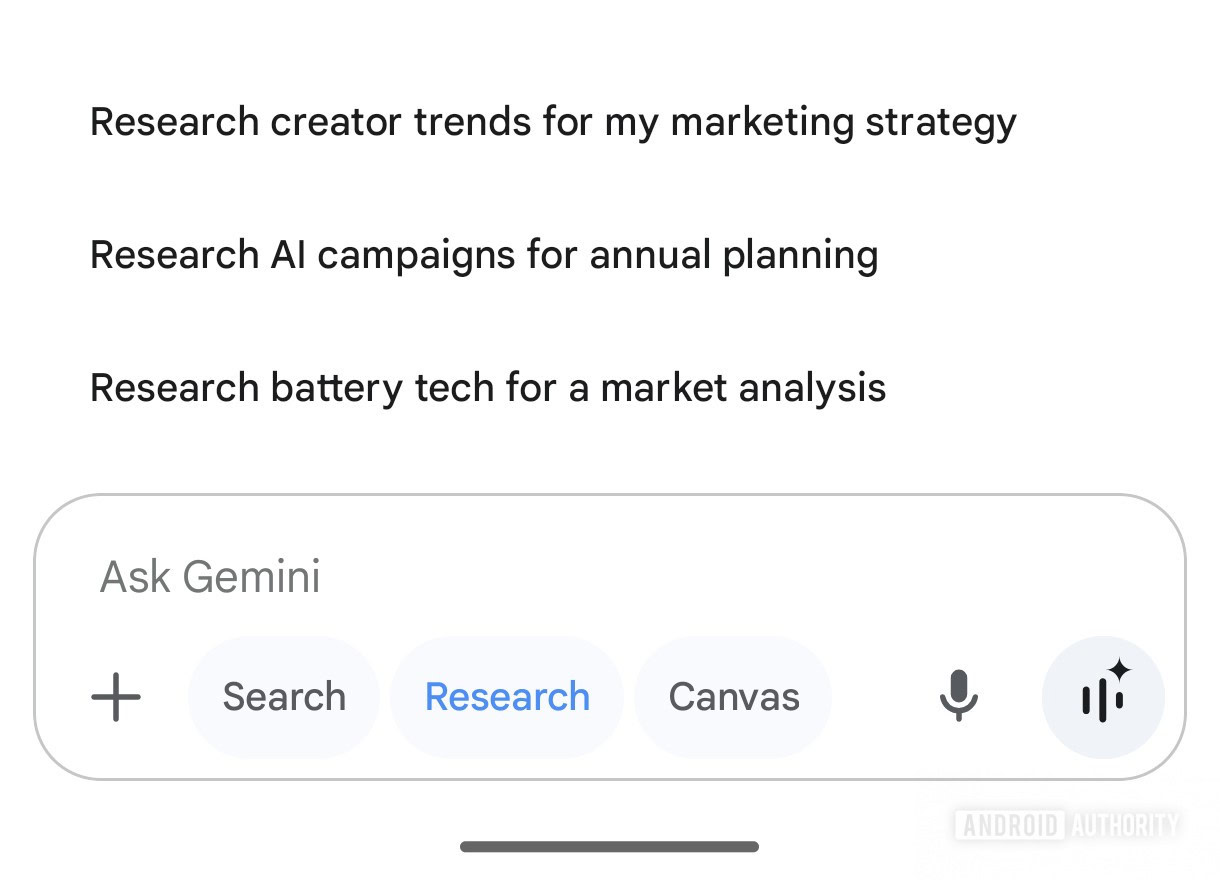Tap the microphone icon for voice input
The image size is (1220, 880).
(x=958, y=697)
